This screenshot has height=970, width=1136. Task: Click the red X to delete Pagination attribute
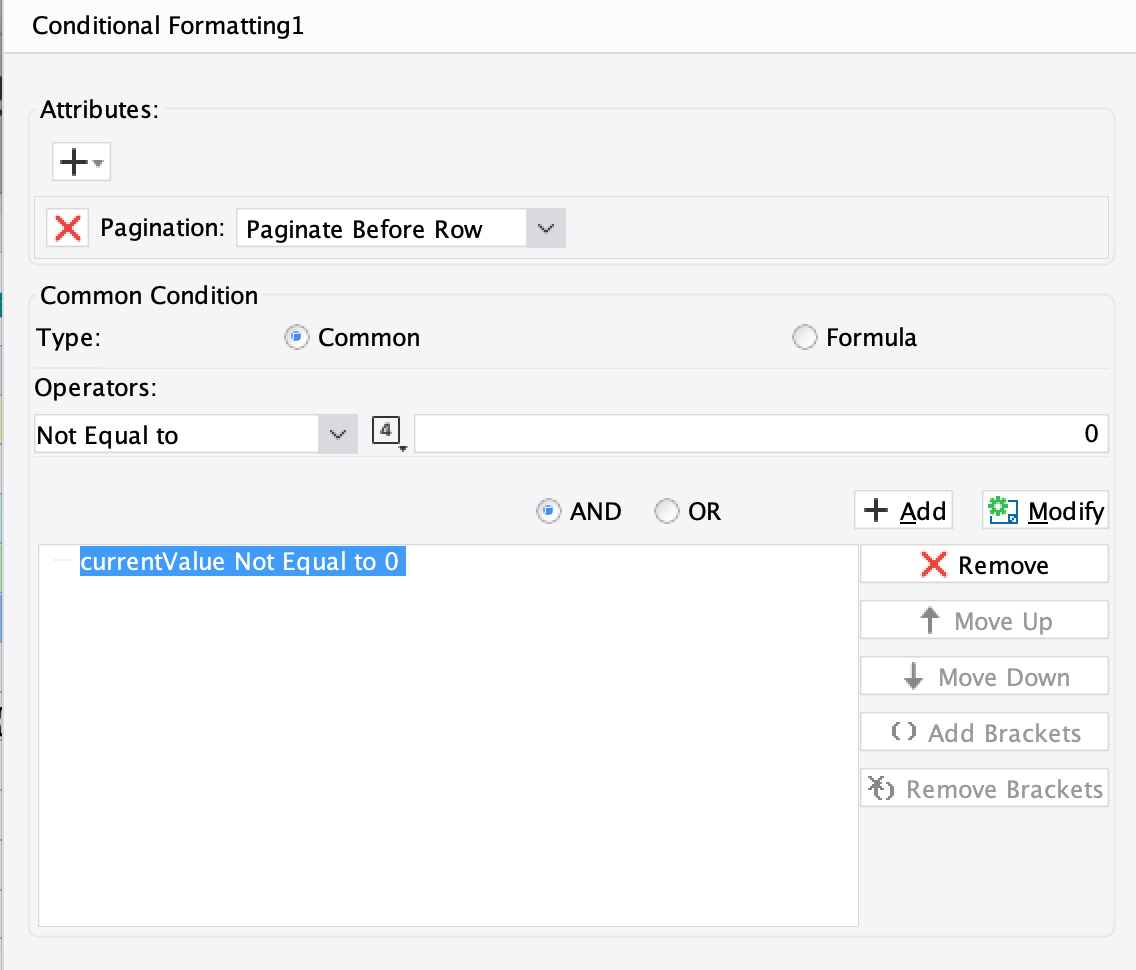(x=67, y=228)
